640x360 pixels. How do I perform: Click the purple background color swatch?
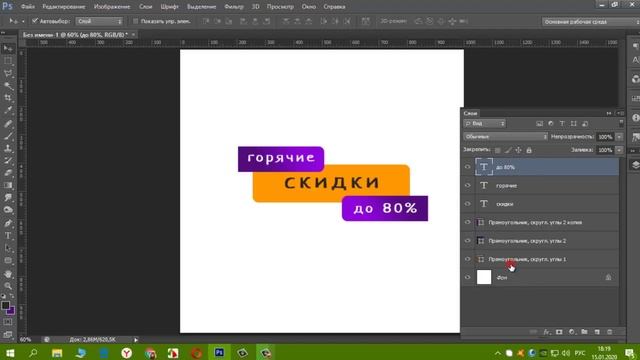[12, 311]
